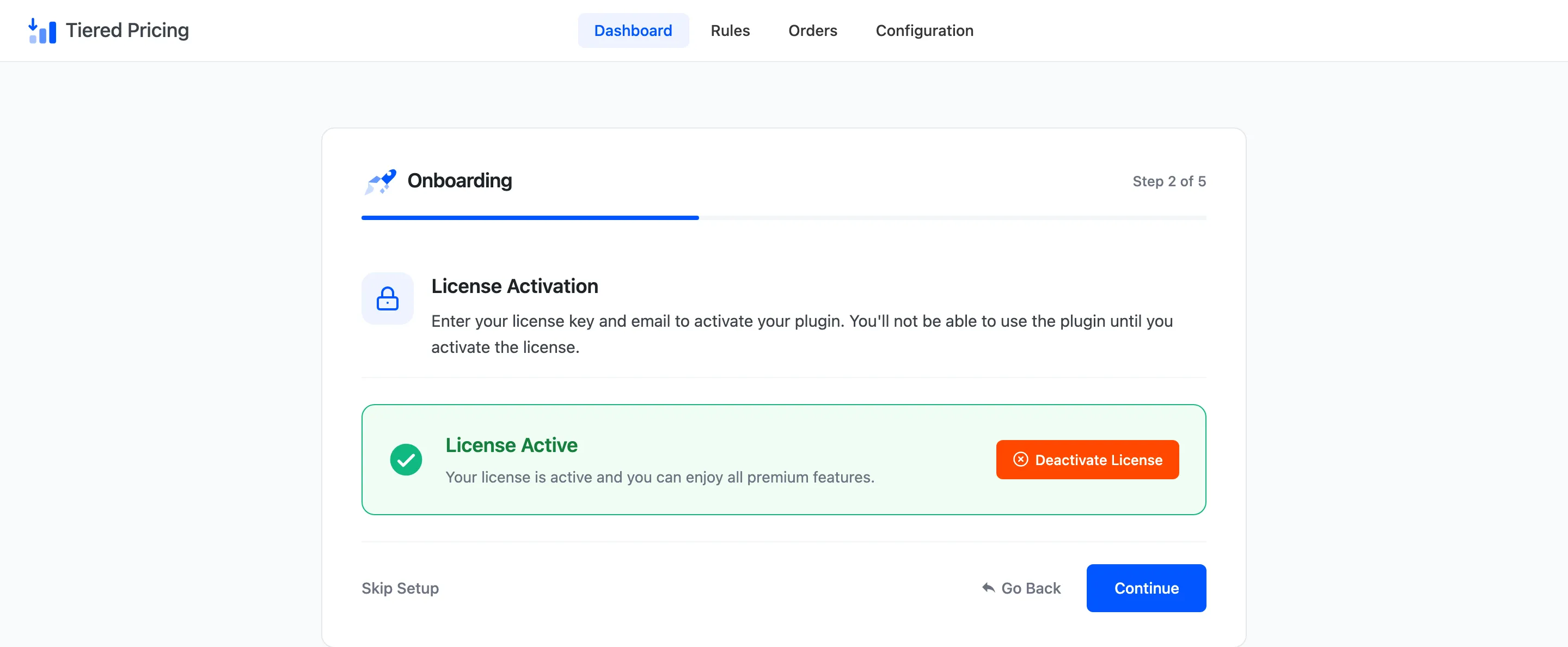
Task: Click the "Tiered Pricing" title text
Action: click(127, 30)
